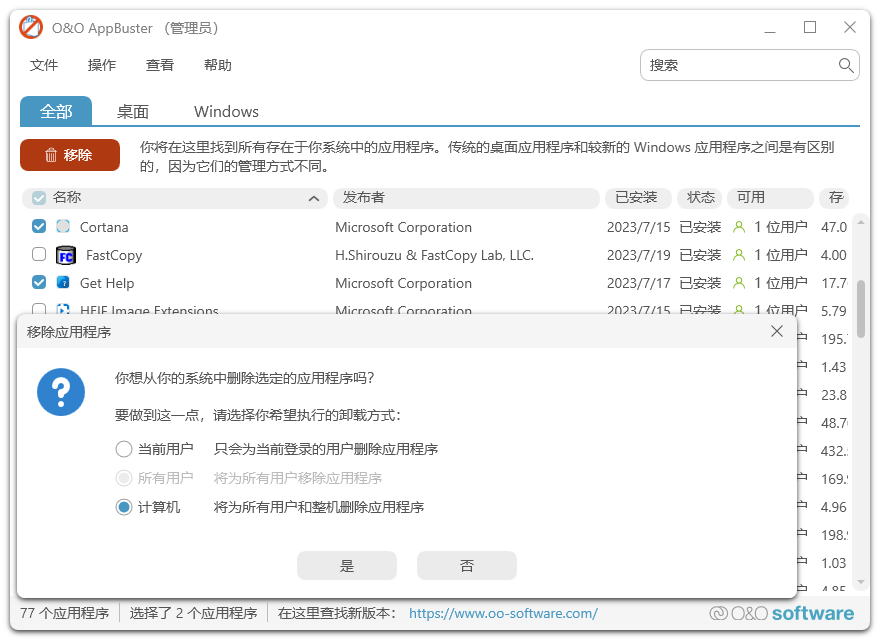Click the O&O AppBuster logo icon
880x640 pixels.
tap(31, 28)
